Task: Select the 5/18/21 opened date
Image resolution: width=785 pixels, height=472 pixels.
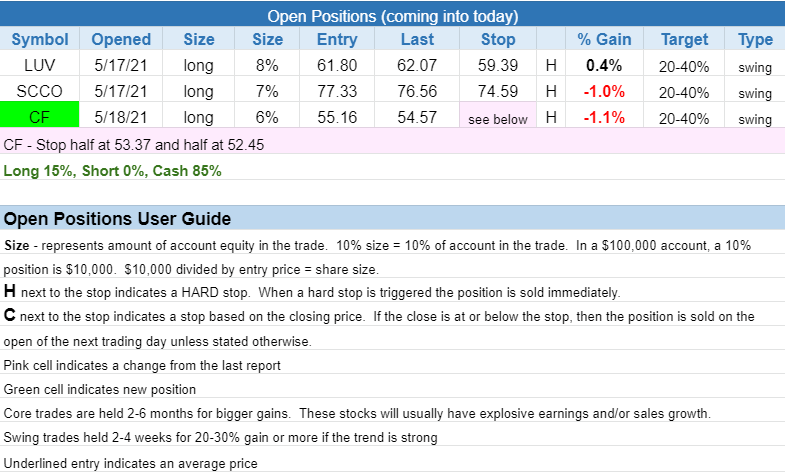Action: 121,118
